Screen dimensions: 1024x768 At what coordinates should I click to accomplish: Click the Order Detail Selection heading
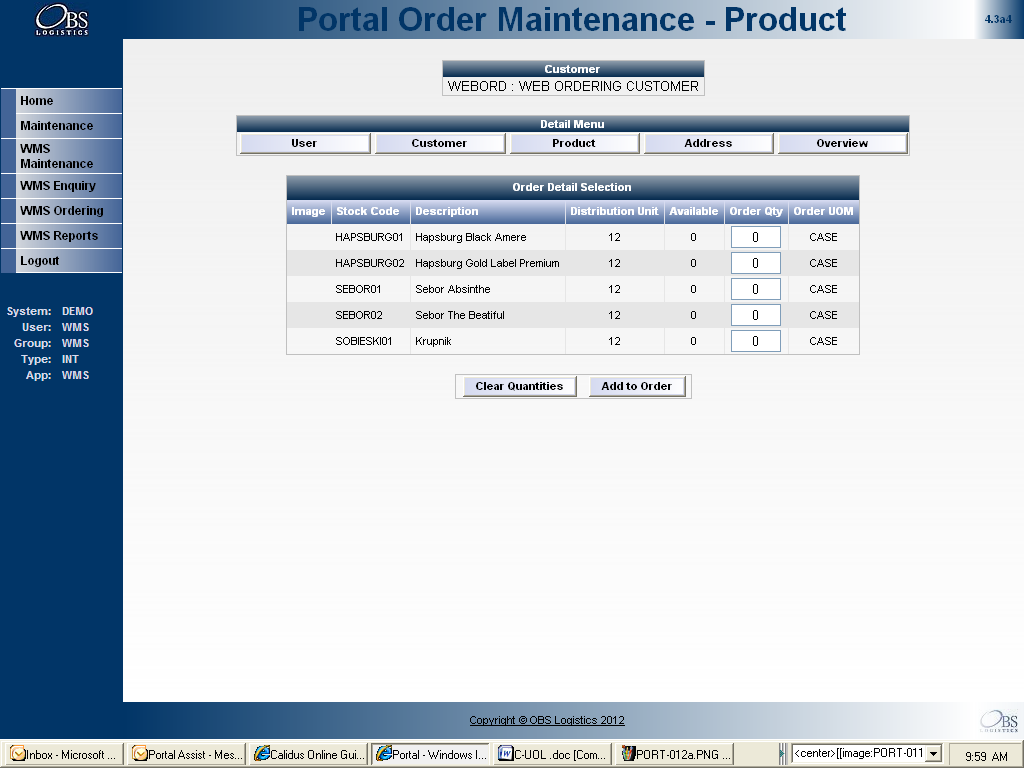coord(572,187)
